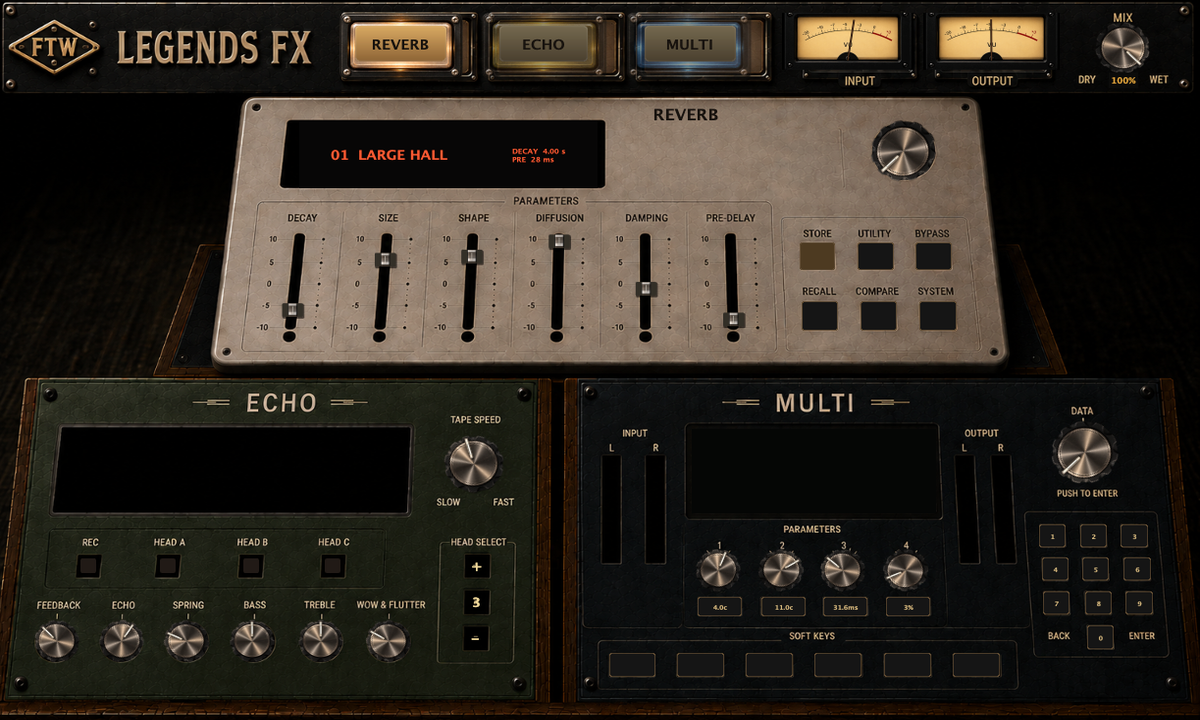Screen dimensions: 1200x720
Task: Click the Echo FEEDBACK knob
Action: (56, 641)
